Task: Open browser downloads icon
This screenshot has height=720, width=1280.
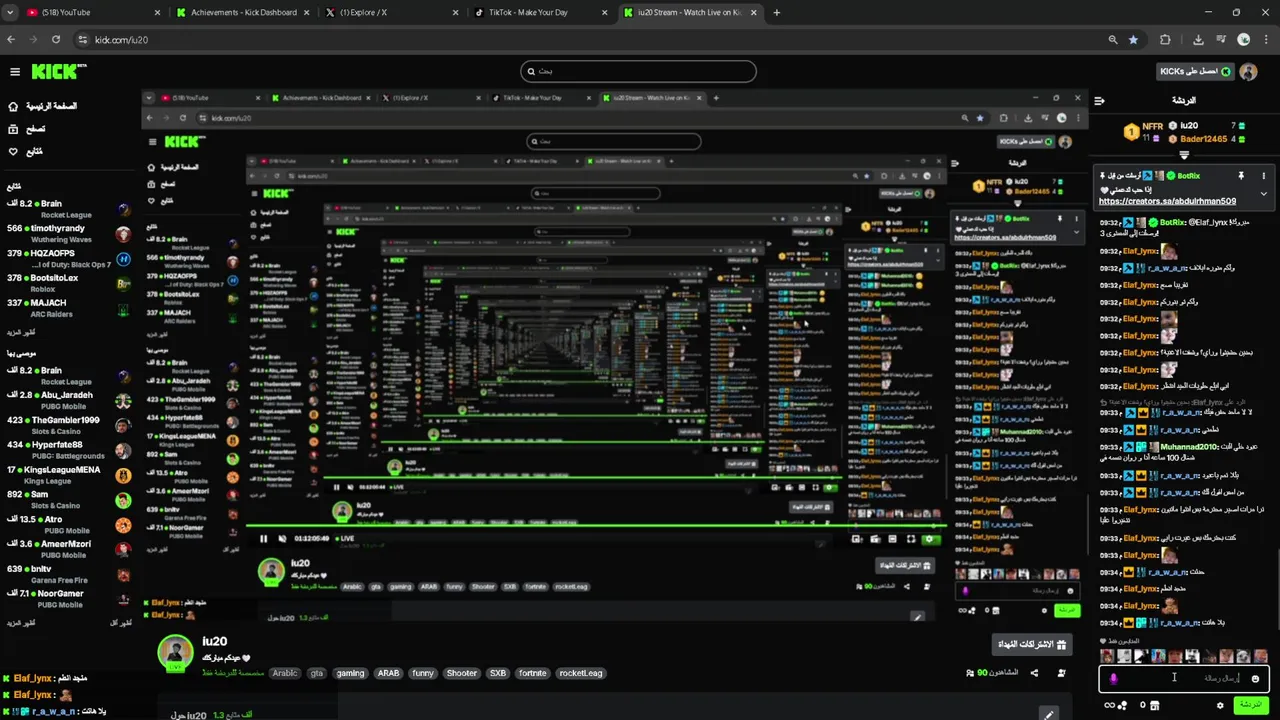Action: [1198, 39]
